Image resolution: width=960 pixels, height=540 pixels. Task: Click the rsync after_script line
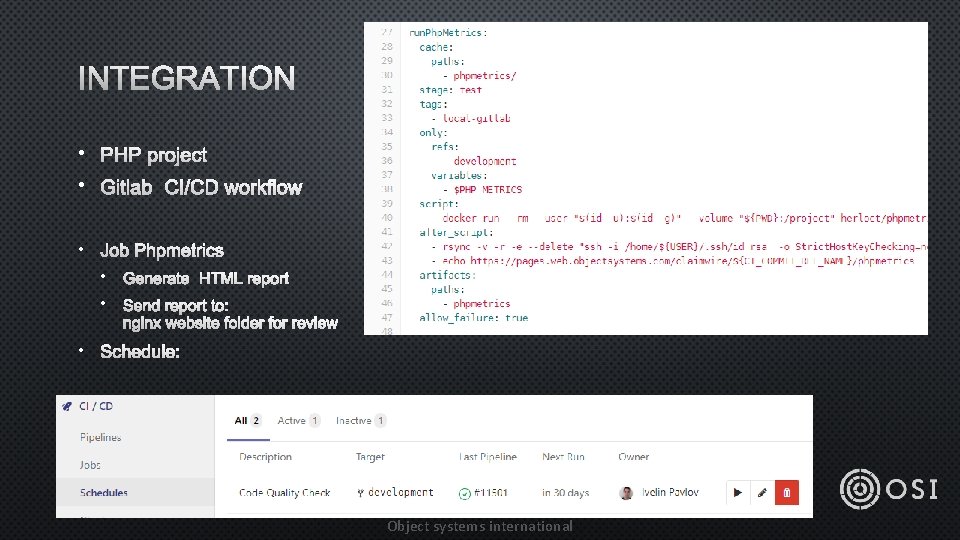[680, 246]
